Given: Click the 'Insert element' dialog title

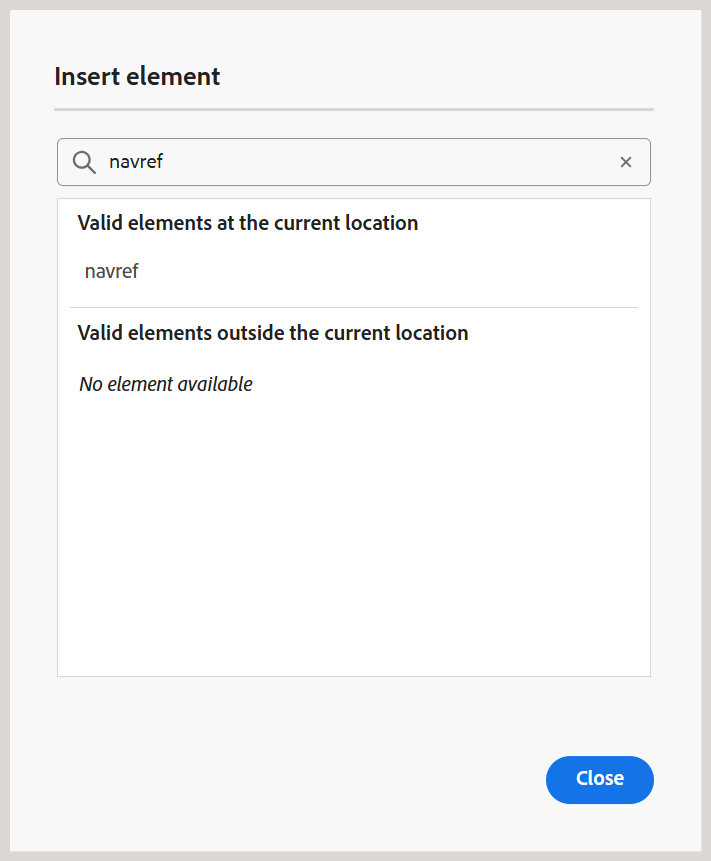Looking at the screenshot, I should [137, 76].
